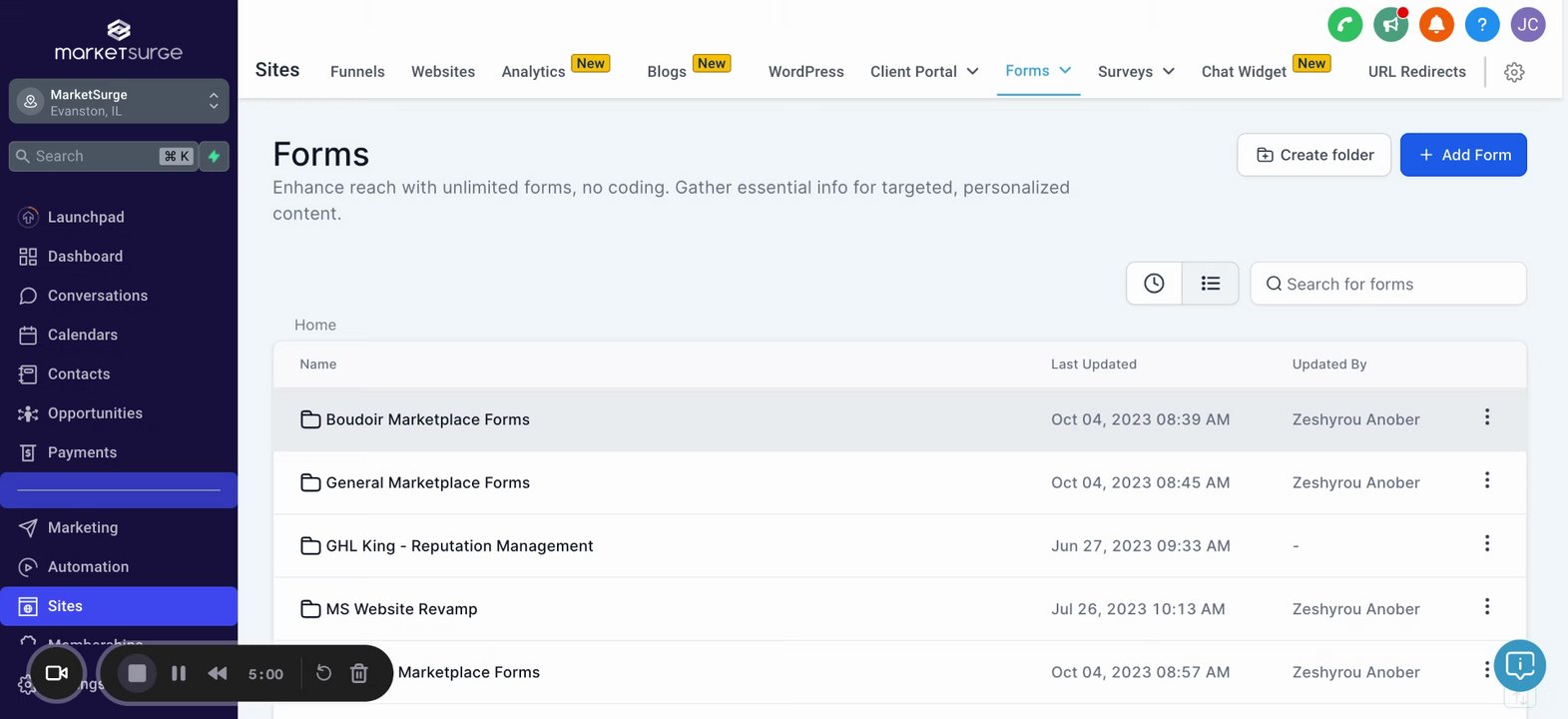This screenshot has height=719, width=1568.
Task: Switch to recently updated clock view
Action: (1154, 284)
